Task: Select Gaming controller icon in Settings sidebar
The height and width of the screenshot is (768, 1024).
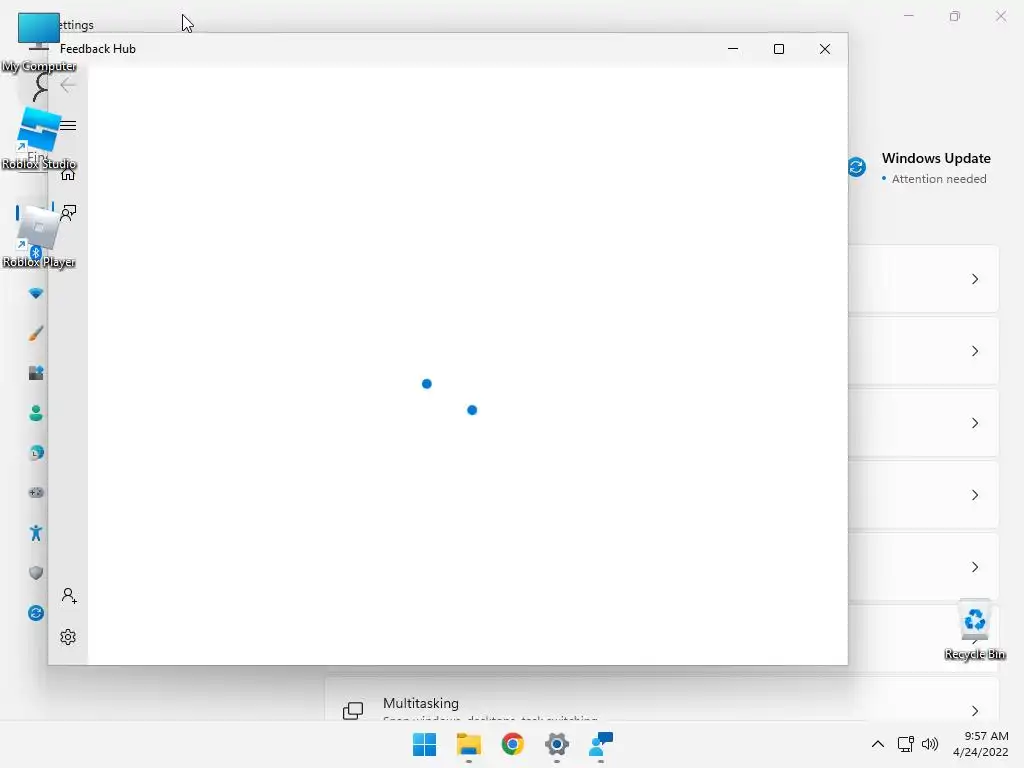Action: [36, 492]
